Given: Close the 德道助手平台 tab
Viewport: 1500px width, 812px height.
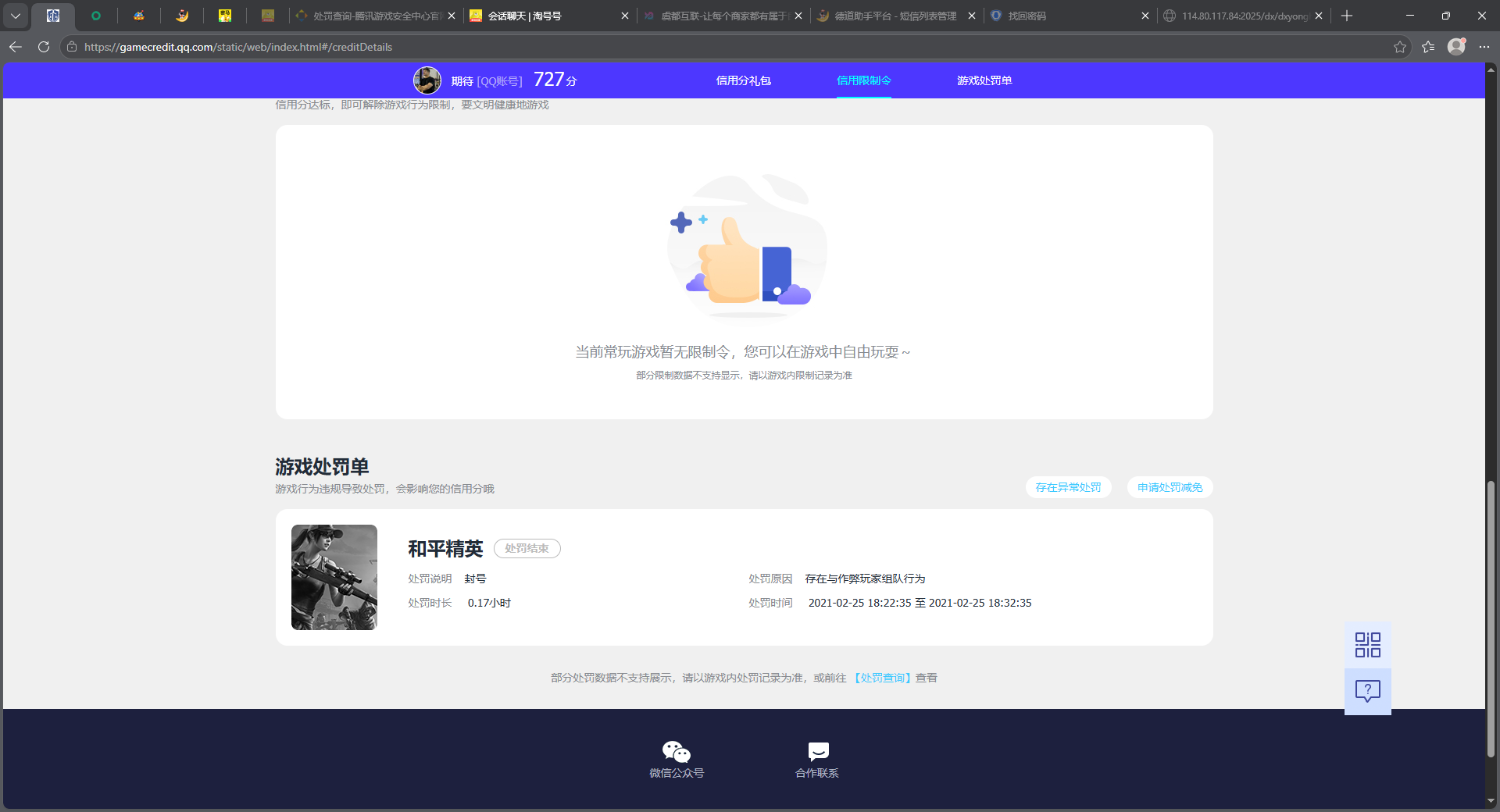Looking at the screenshot, I should (972, 16).
